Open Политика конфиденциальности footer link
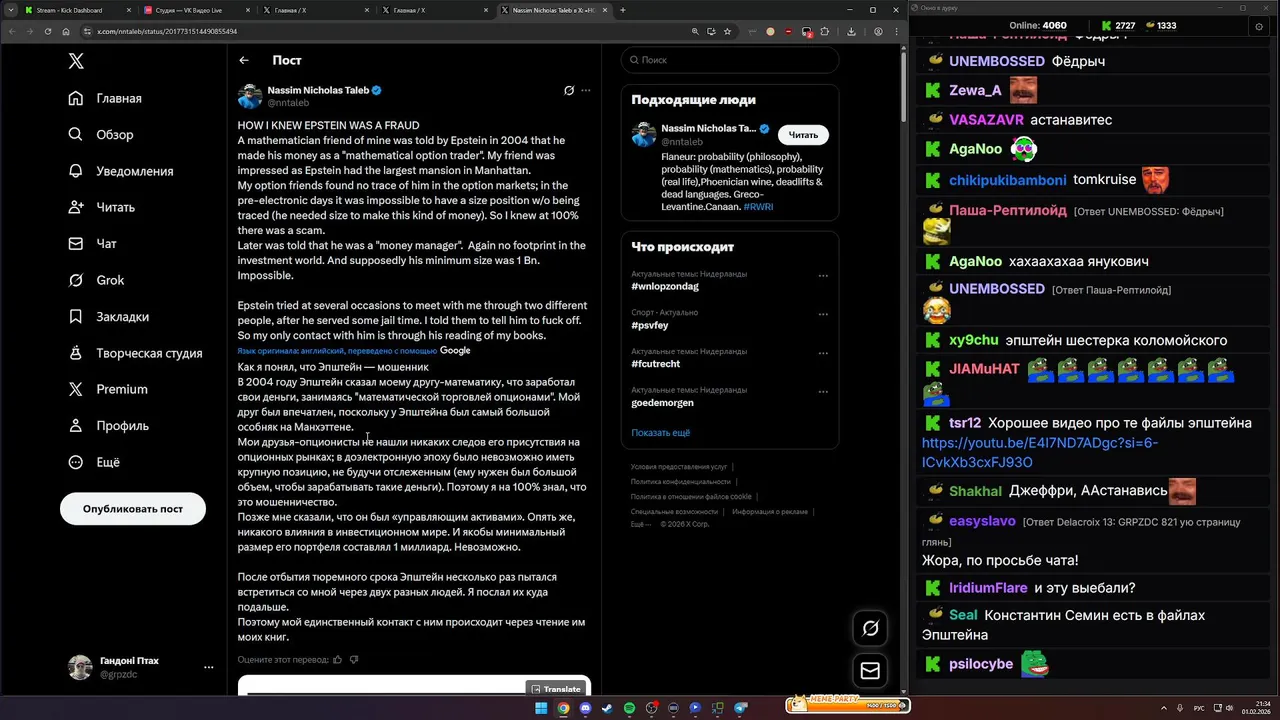Image resolution: width=1280 pixels, height=720 pixels. click(681, 482)
